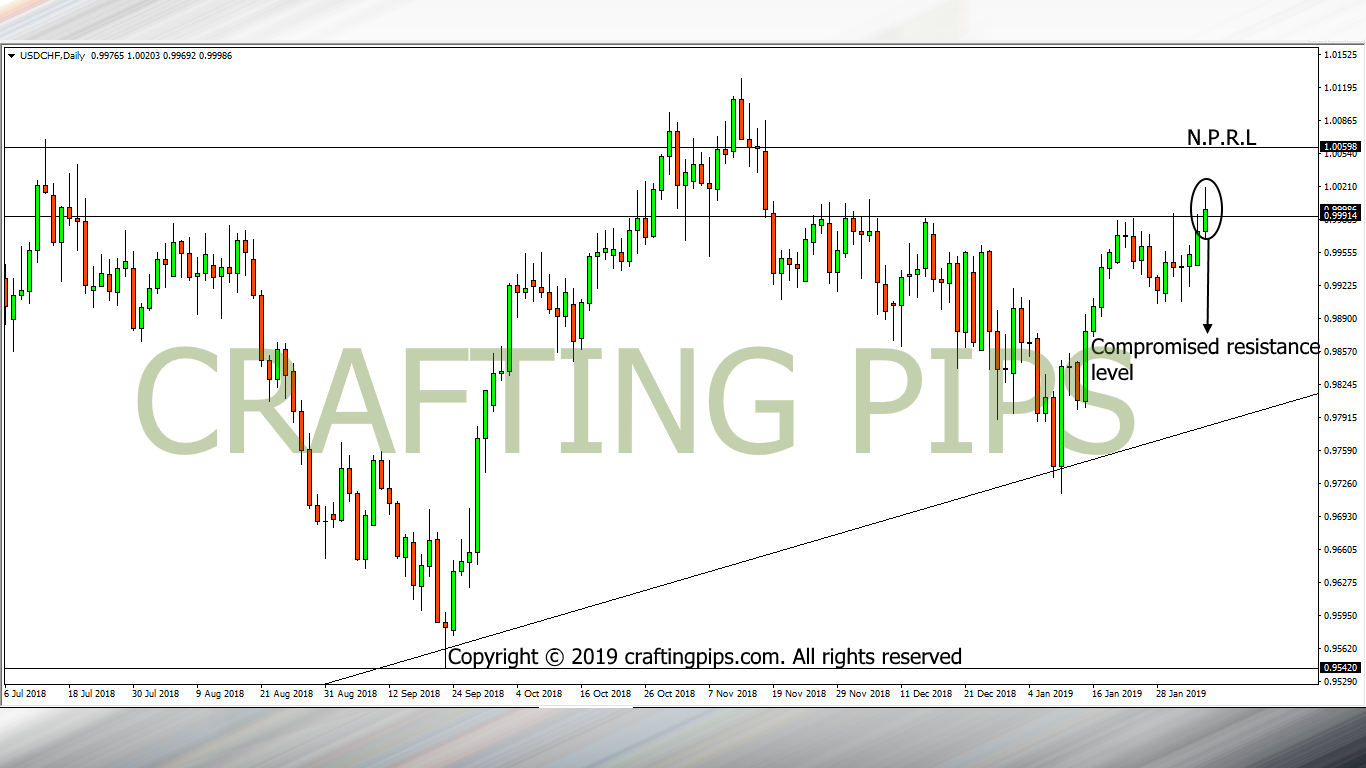Click the 28 Jan 2019 date label
Screen dimensions: 1366x768
point(1181,693)
